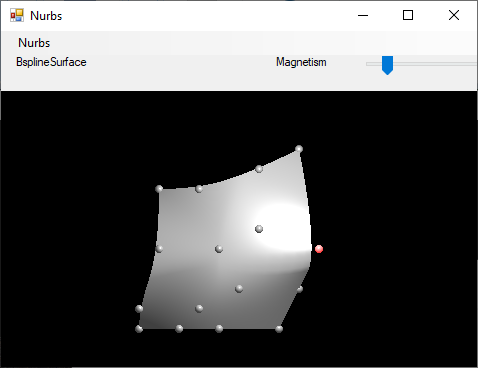Select the left edge middle control point

tap(159, 249)
